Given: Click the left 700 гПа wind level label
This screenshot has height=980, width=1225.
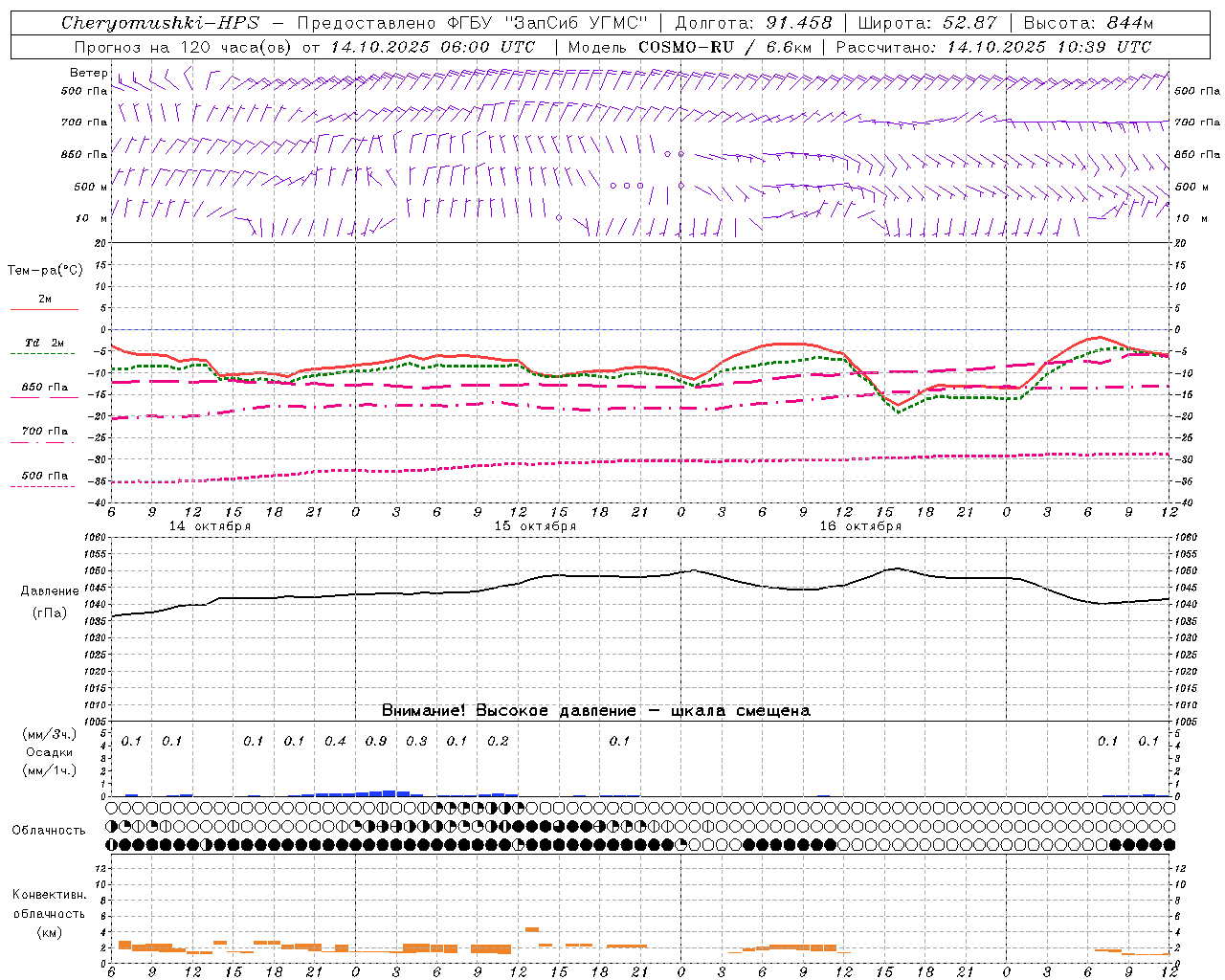Looking at the screenshot, I should (84, 122).
